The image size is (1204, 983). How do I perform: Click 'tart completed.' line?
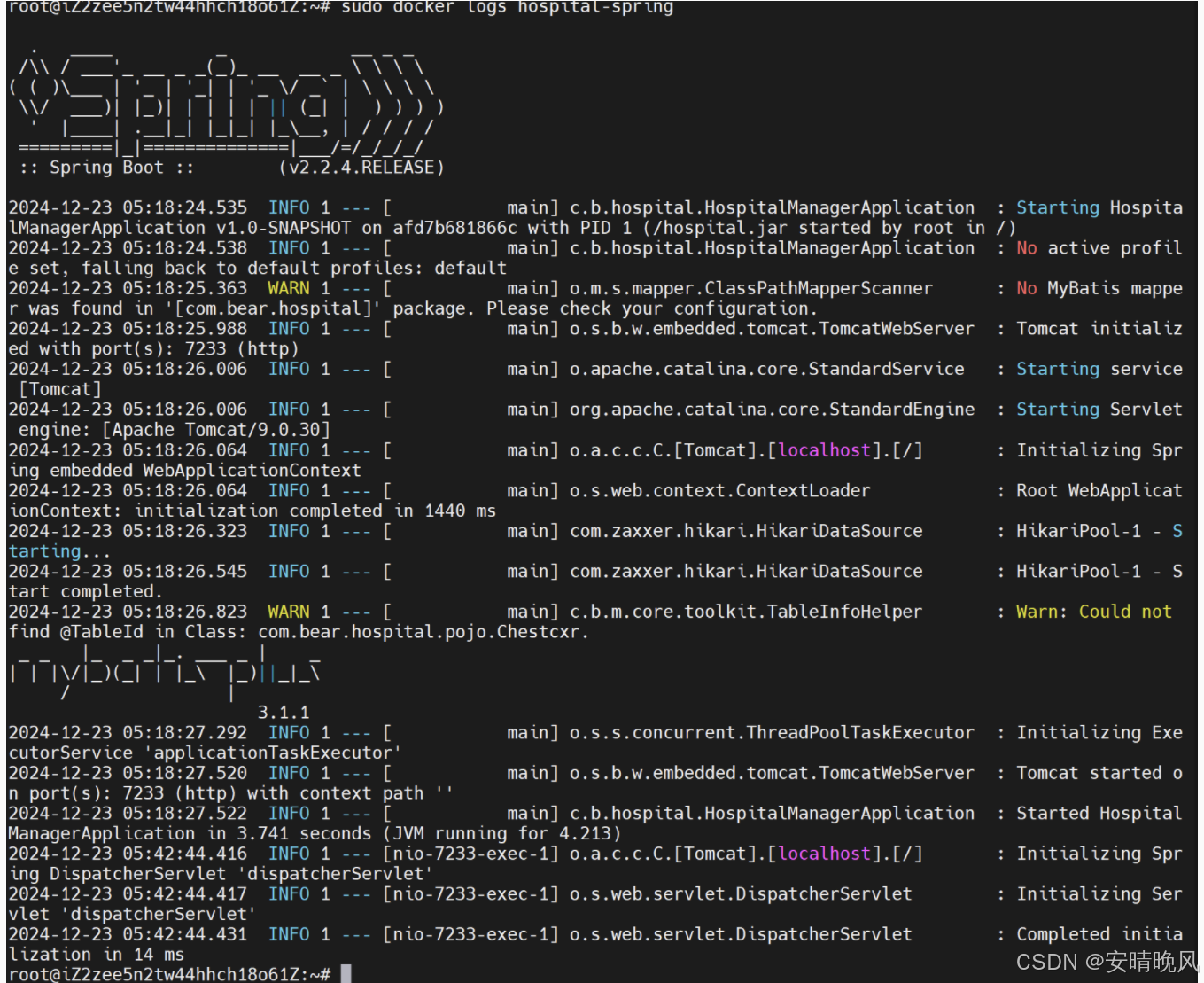tap(85, 591)
